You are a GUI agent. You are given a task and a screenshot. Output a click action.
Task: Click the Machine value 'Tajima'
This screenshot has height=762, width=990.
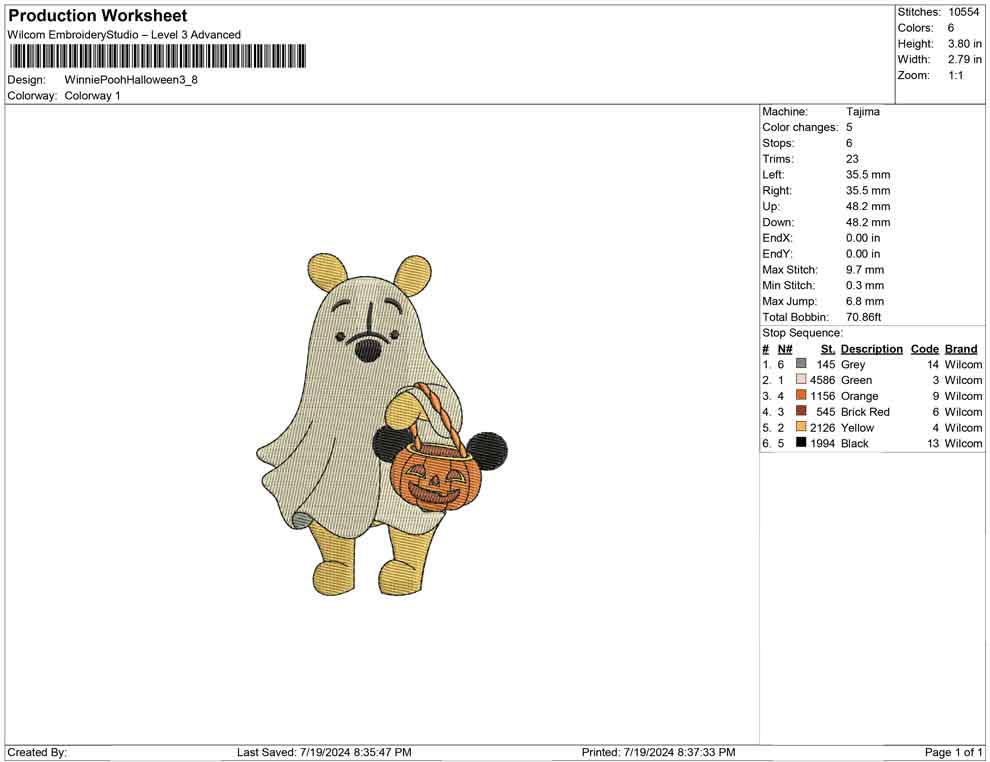(x=862, y=112)
